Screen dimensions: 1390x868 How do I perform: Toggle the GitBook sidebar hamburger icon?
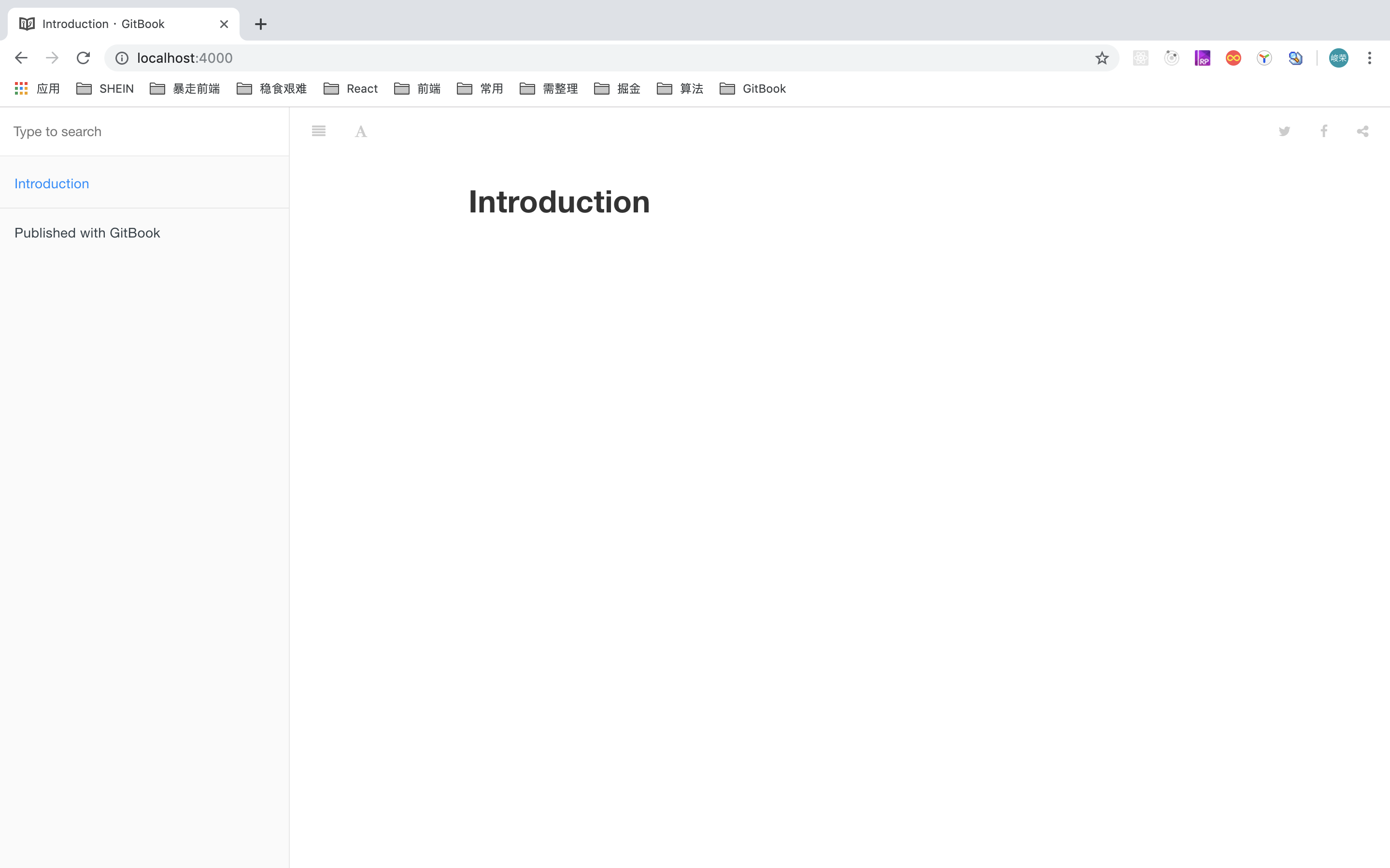tap(319, 131)
